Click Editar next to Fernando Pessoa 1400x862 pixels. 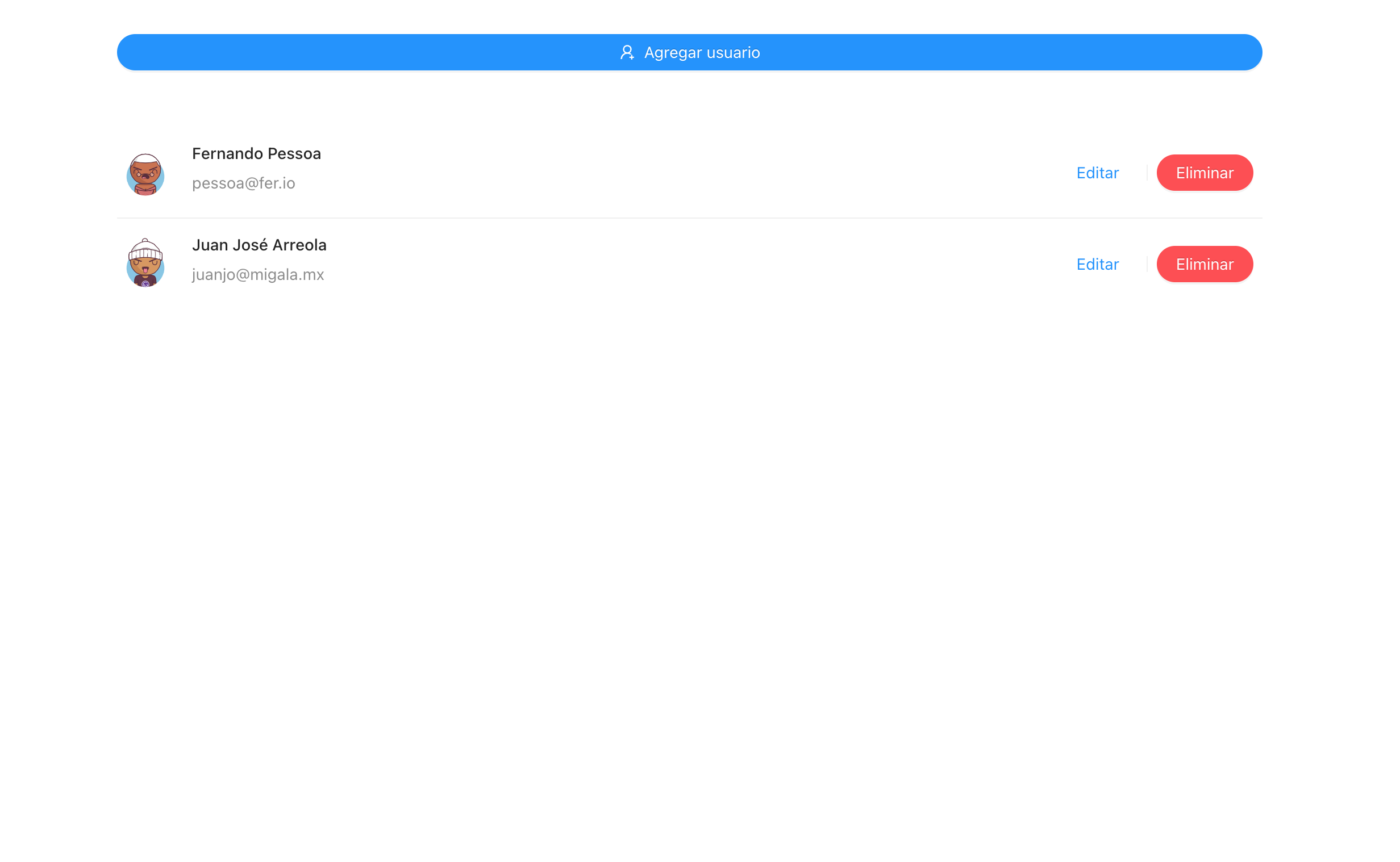1097,172
